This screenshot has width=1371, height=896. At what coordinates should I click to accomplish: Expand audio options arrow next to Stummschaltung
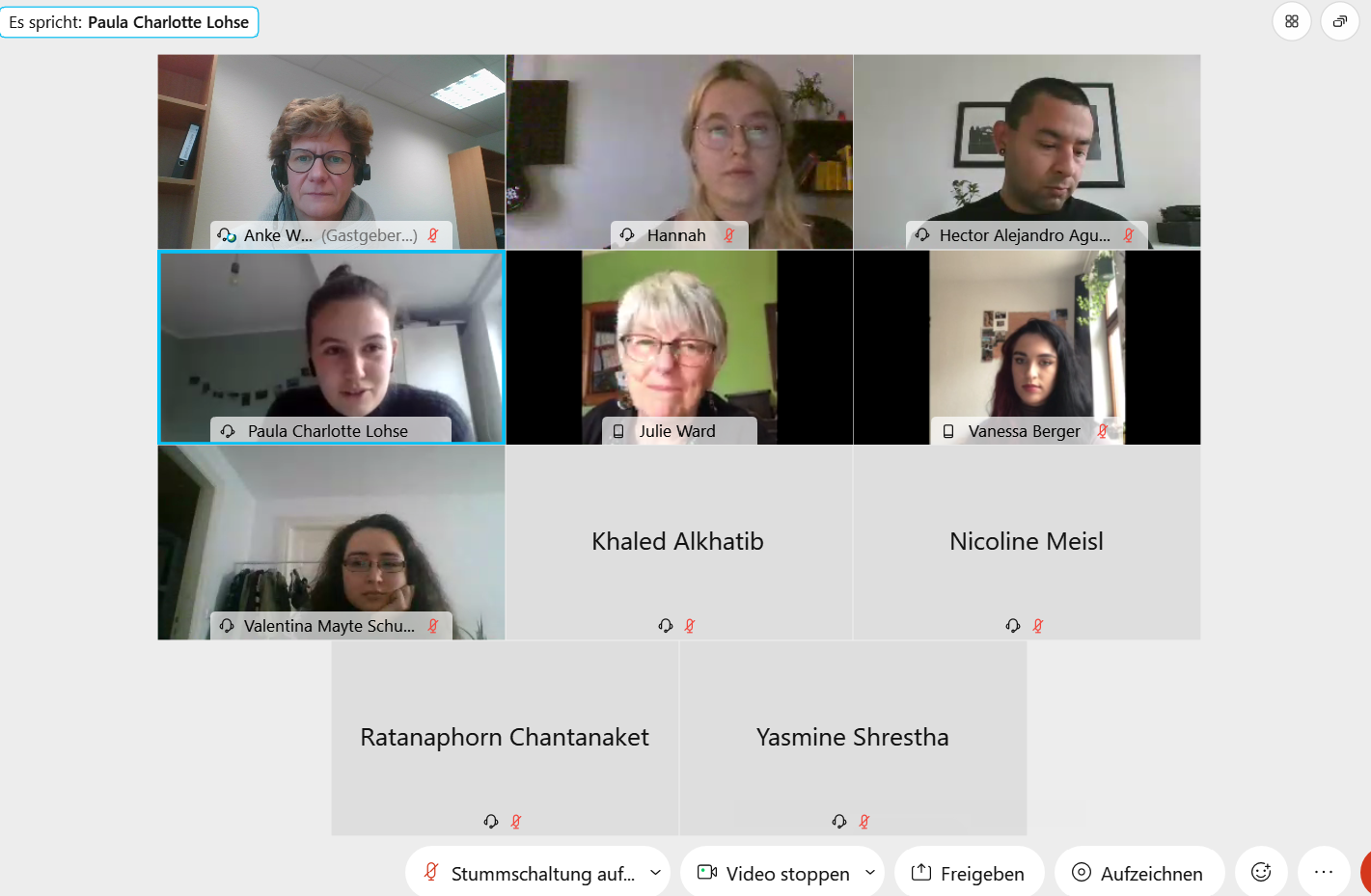656,872
